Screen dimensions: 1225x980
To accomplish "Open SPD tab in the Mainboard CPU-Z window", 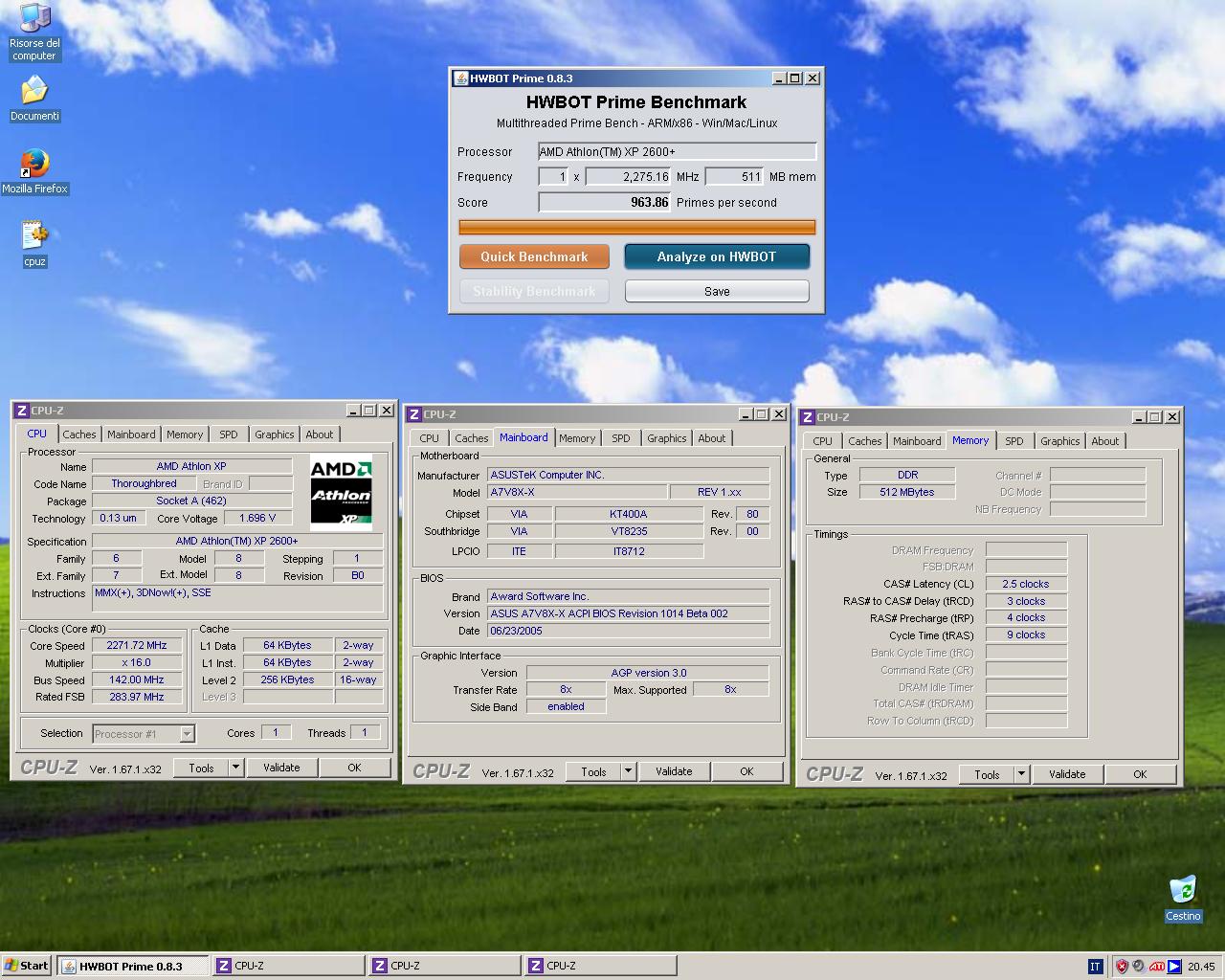I will pos(621,438).
